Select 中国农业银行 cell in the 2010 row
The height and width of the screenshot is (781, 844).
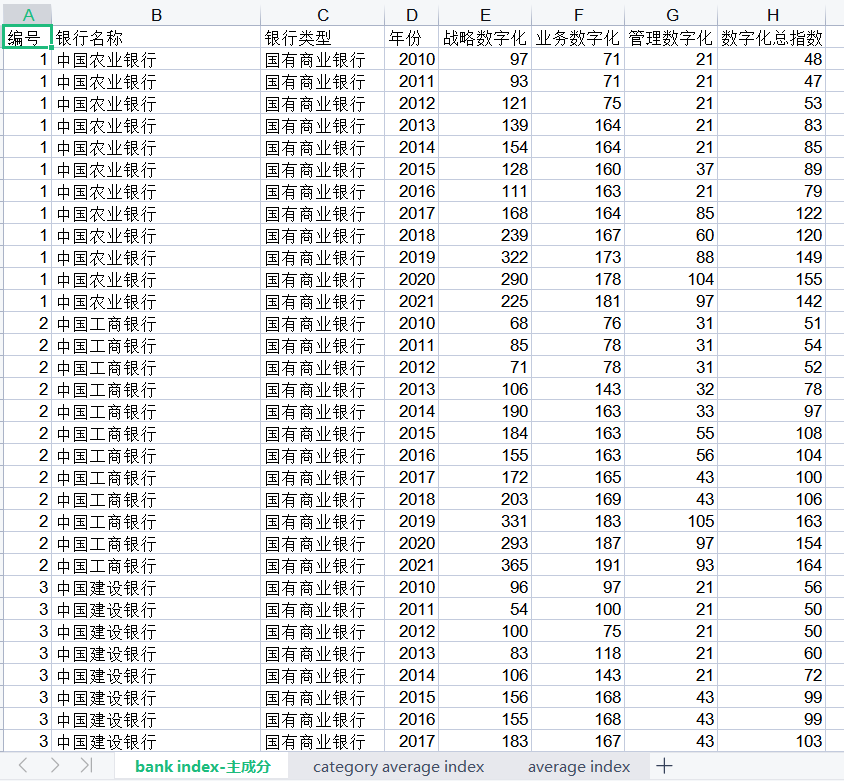pyautogui.click(x=156, y=59)
